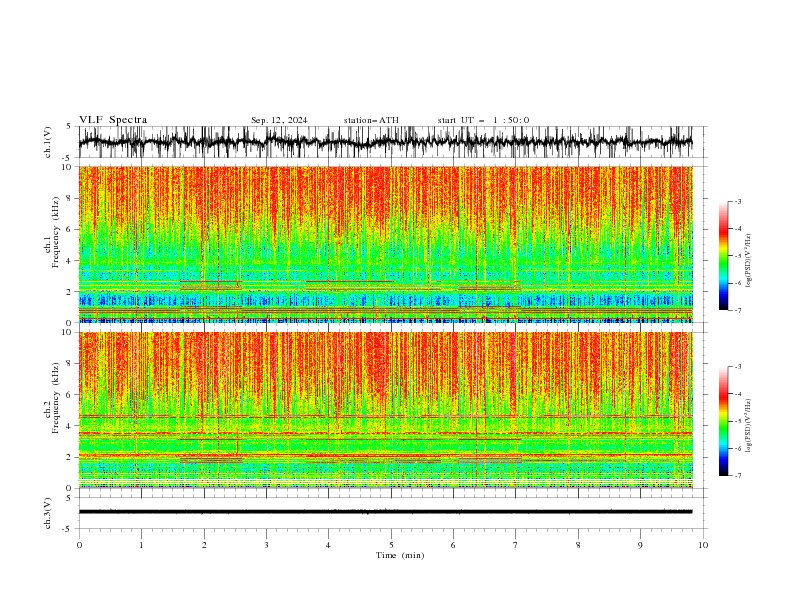The height and width of the screenshot is (612, 792).
Task: Click the "-3" label on the upper color bar
Action: coord(738,201)
